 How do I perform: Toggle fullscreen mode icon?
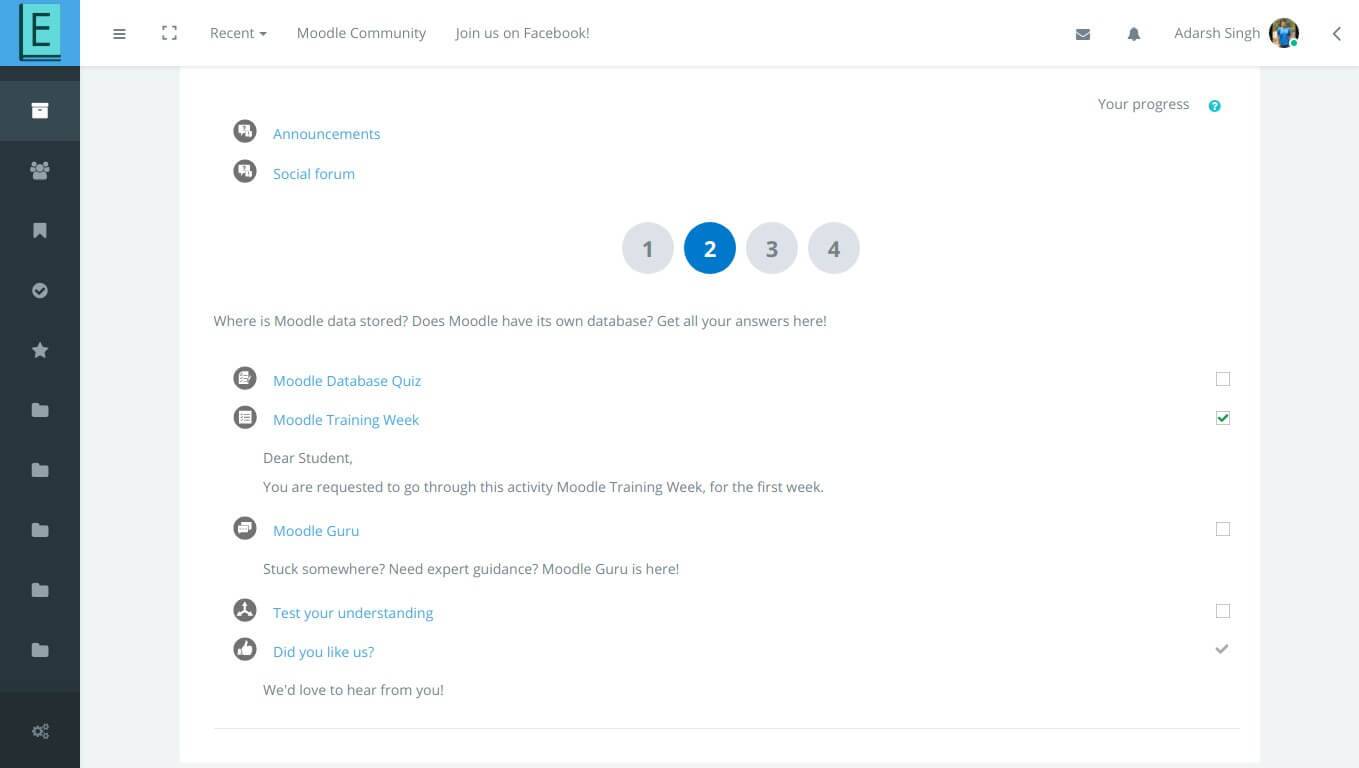[x=169, y=33]
